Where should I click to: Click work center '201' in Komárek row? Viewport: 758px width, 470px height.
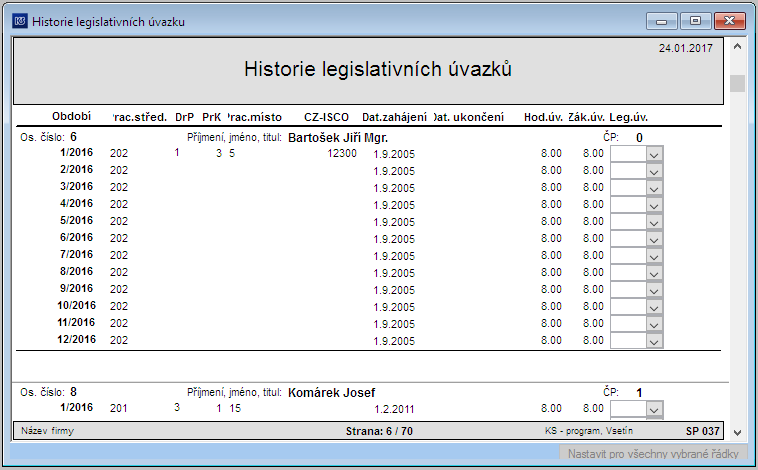click(x=118, y=409)
